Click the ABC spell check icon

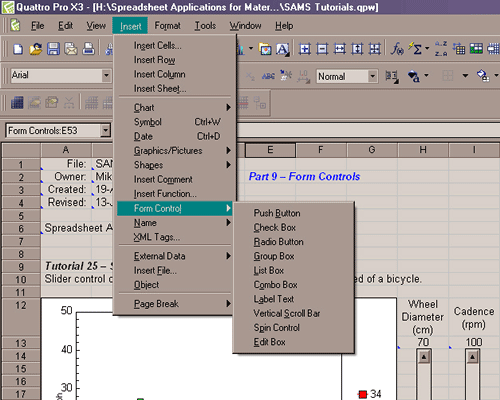pyautogui.click(x=268, y=76)
